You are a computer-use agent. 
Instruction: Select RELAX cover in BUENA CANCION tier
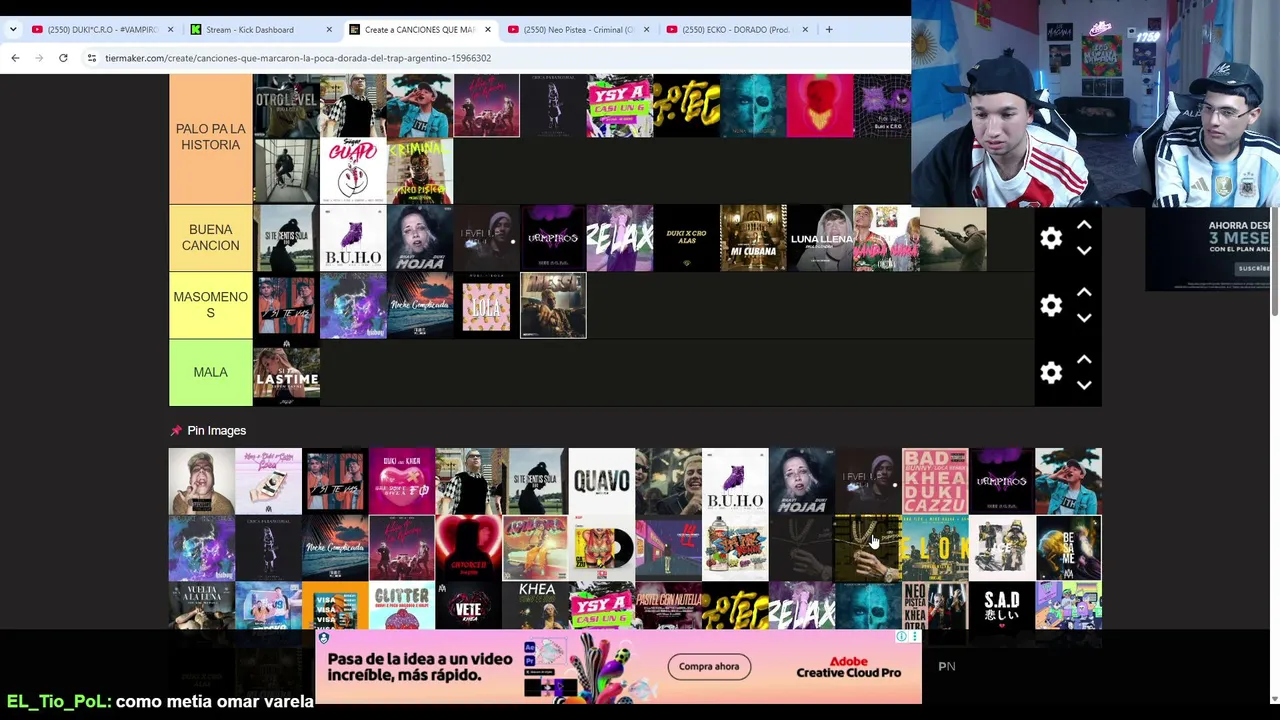620,238
